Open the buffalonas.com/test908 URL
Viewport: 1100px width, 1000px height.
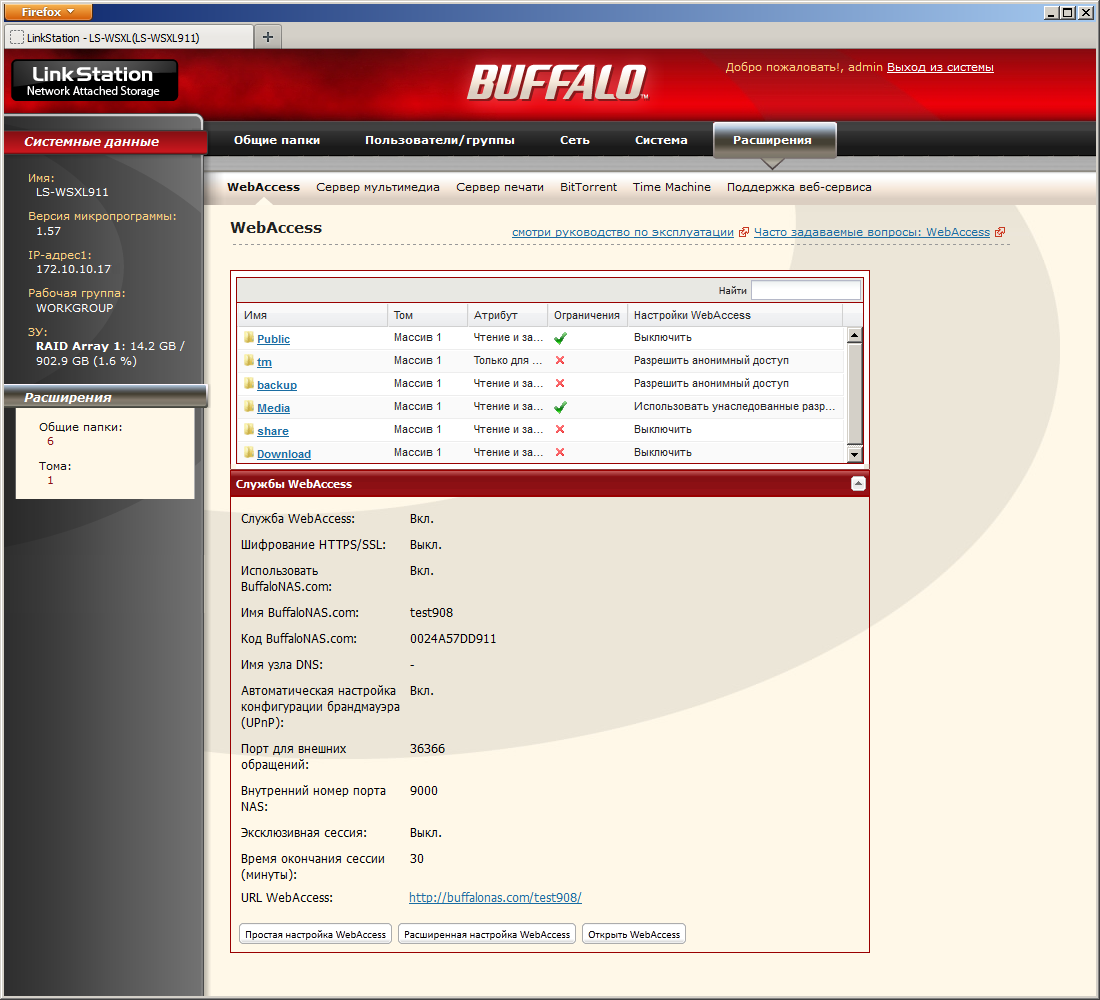tap(495, 898)
